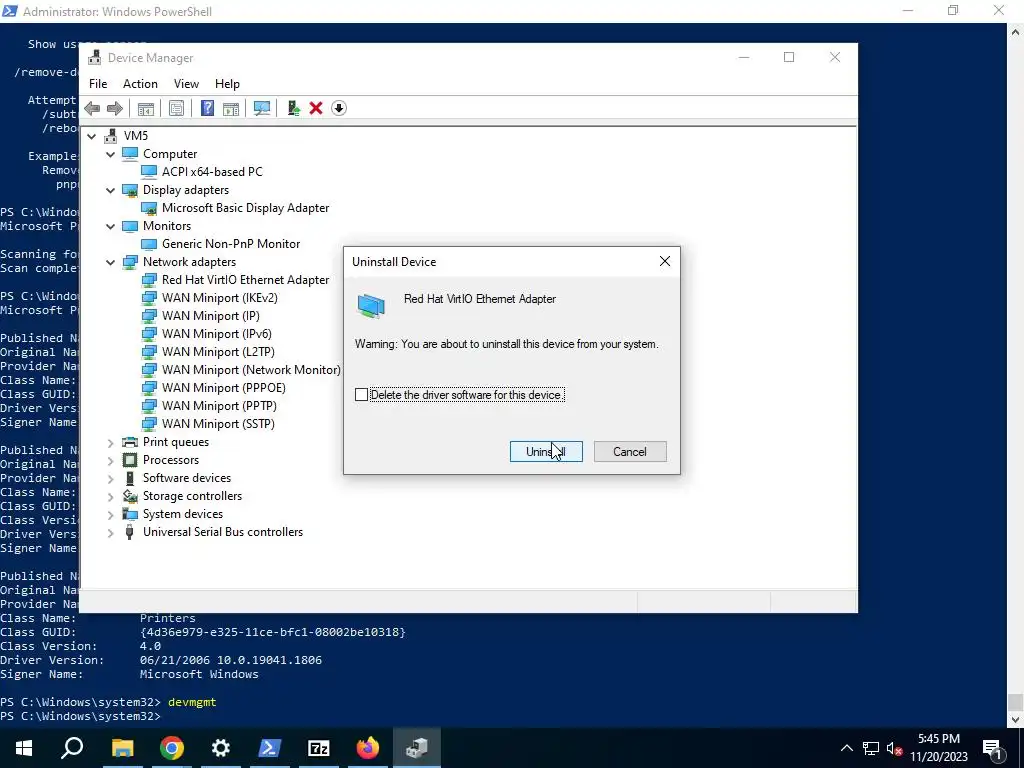1024x768 pixels.
Task: Select WAN Miniport (PPTP)
Action: 219,406
